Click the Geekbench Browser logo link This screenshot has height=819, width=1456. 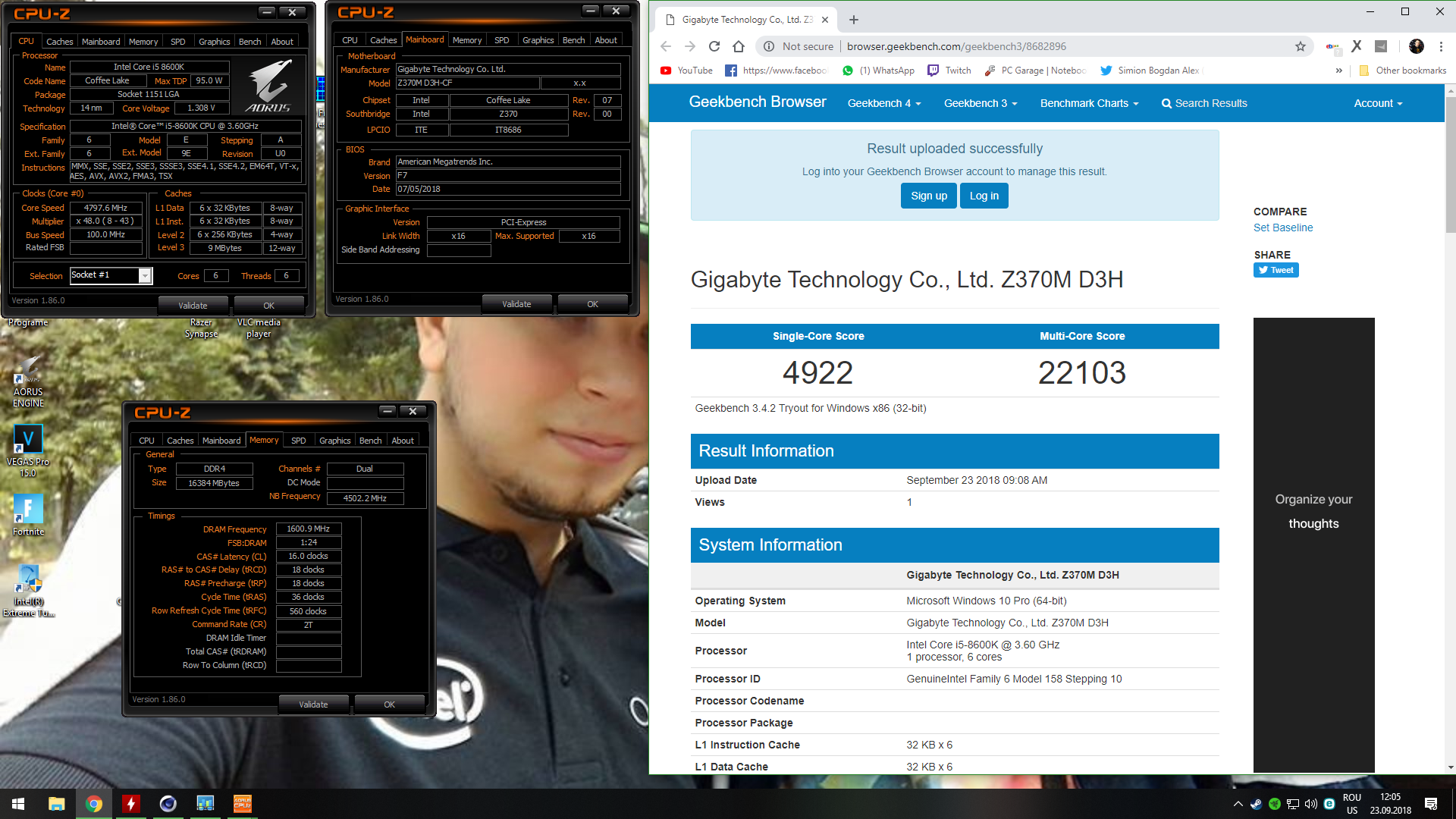point(757,102)
